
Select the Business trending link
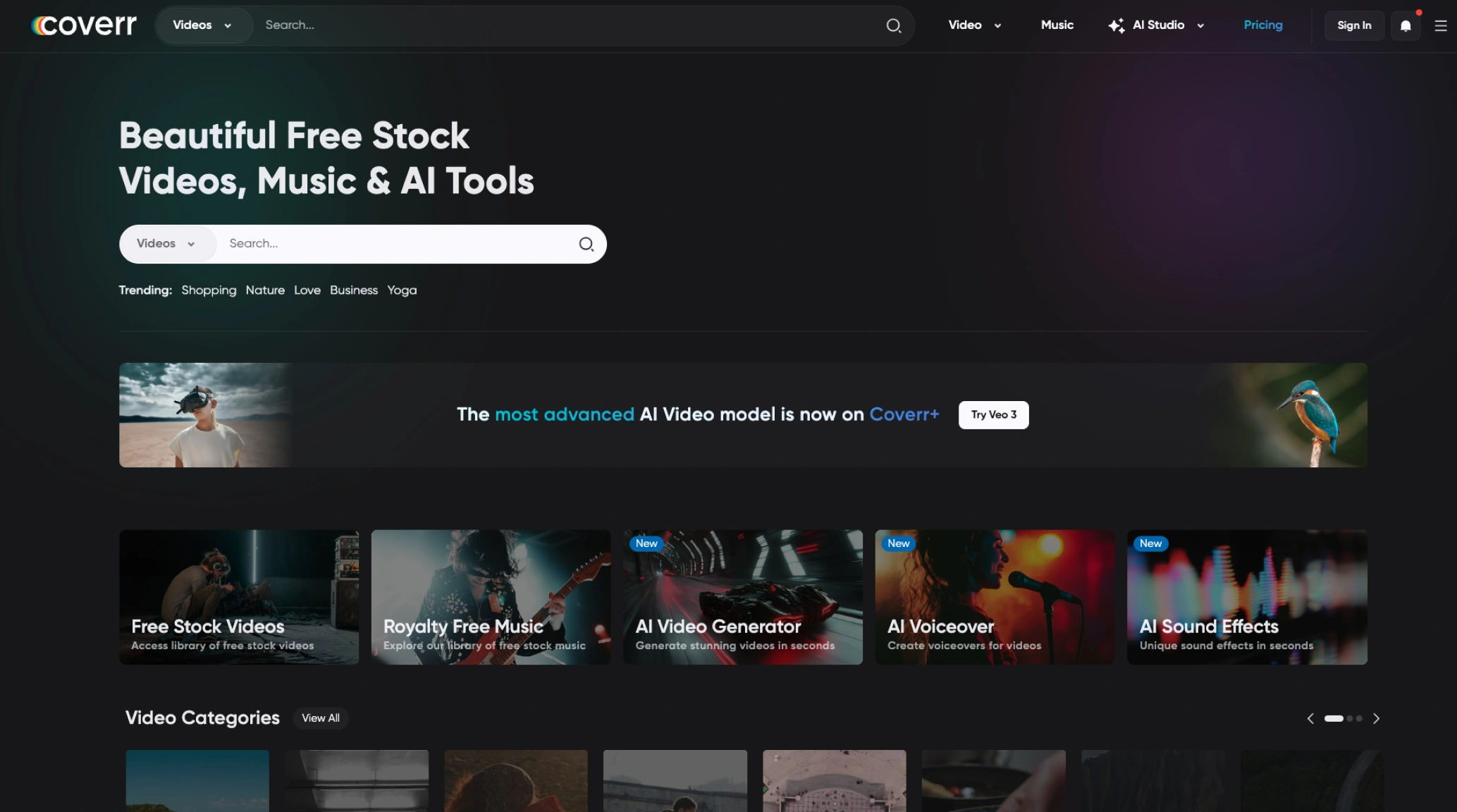point(354,290)
